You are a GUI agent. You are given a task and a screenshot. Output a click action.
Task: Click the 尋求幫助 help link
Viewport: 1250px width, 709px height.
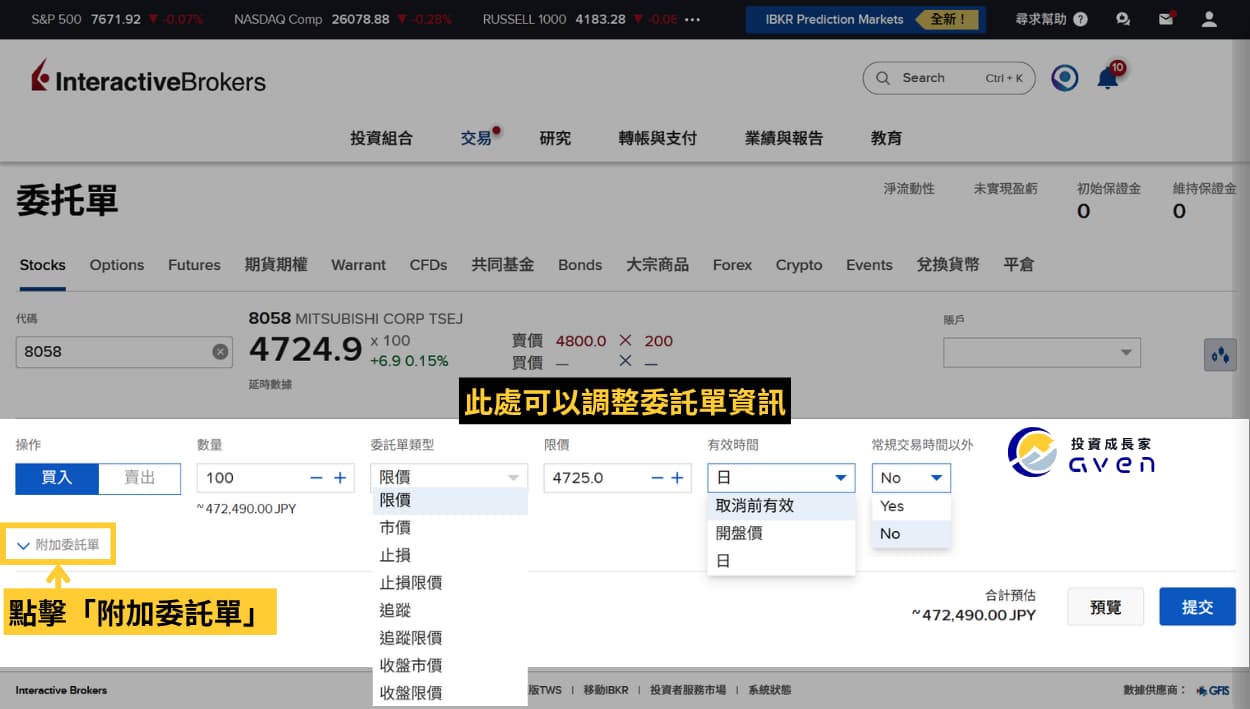[x=1041, y=19]
